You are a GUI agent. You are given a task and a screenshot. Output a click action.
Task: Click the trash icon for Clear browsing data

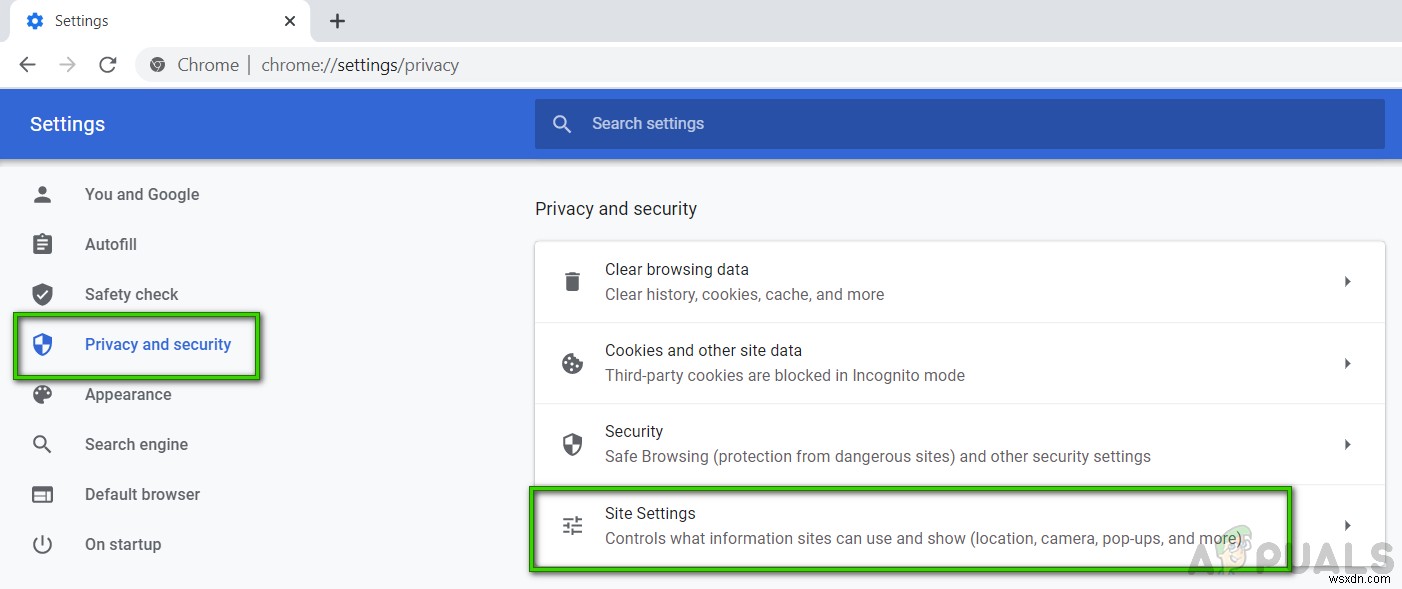coord(572,282)
